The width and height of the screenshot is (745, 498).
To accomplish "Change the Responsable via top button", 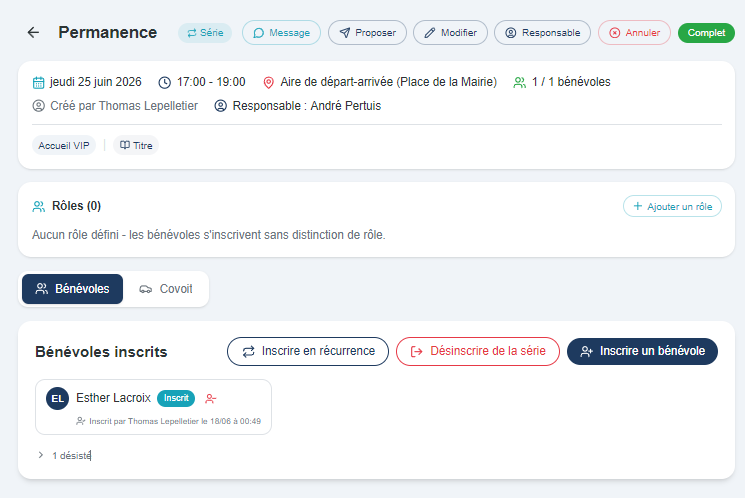I will point(543,33).
